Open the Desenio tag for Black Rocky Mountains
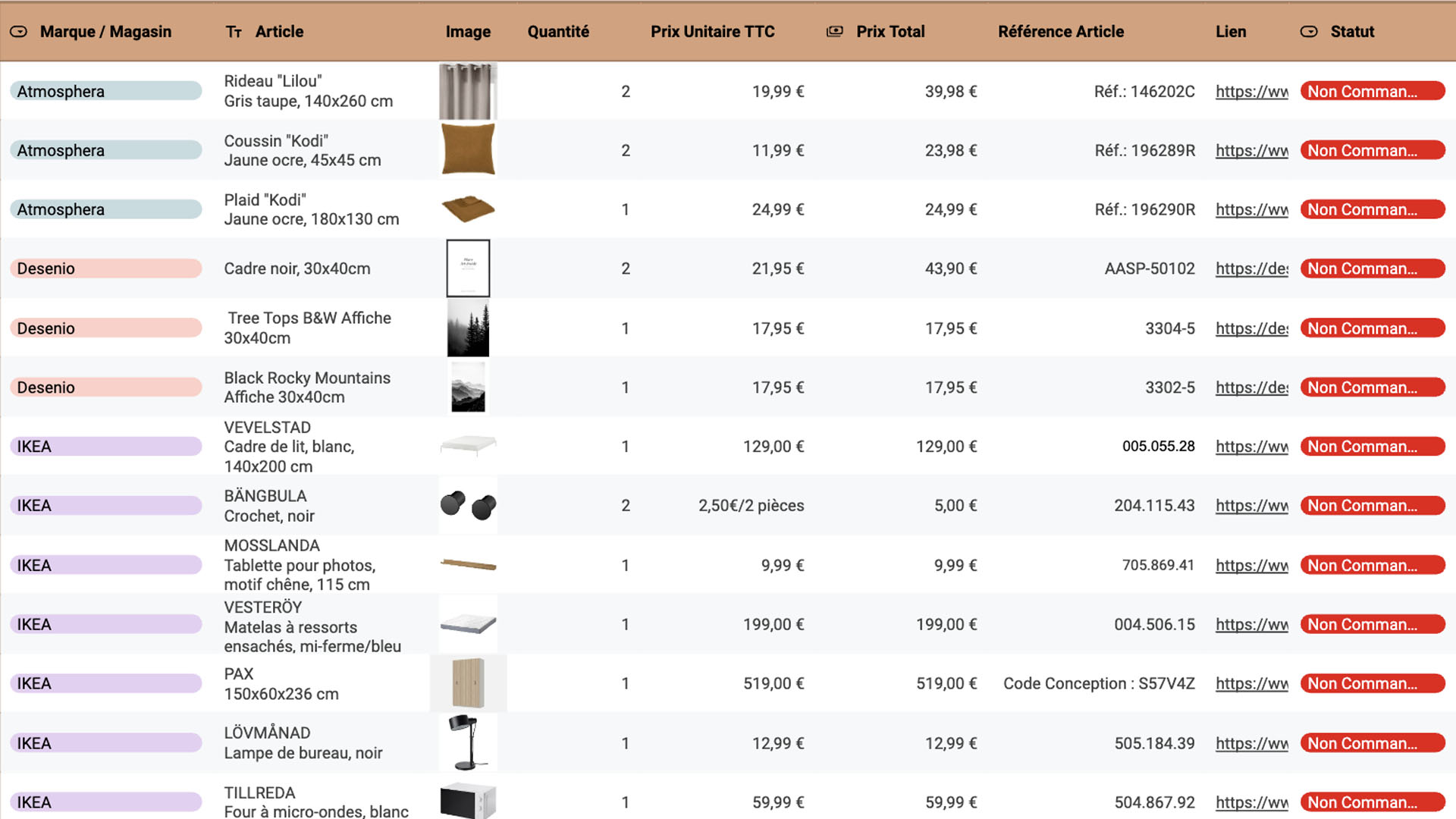This screenshot has height=819, width=1456. (106, 388)
